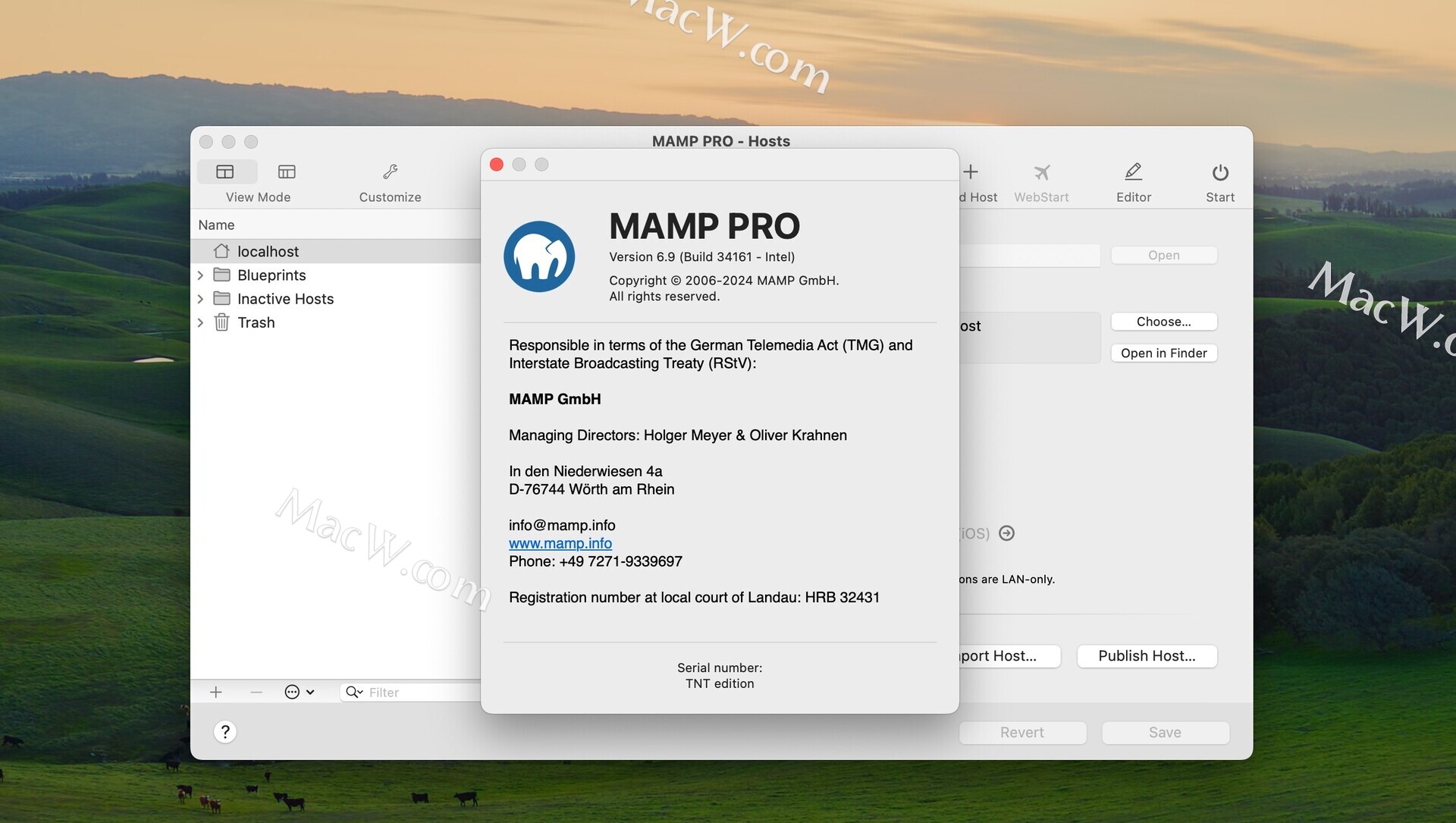
Task: Click the Open button
Action: (1164, 255)
